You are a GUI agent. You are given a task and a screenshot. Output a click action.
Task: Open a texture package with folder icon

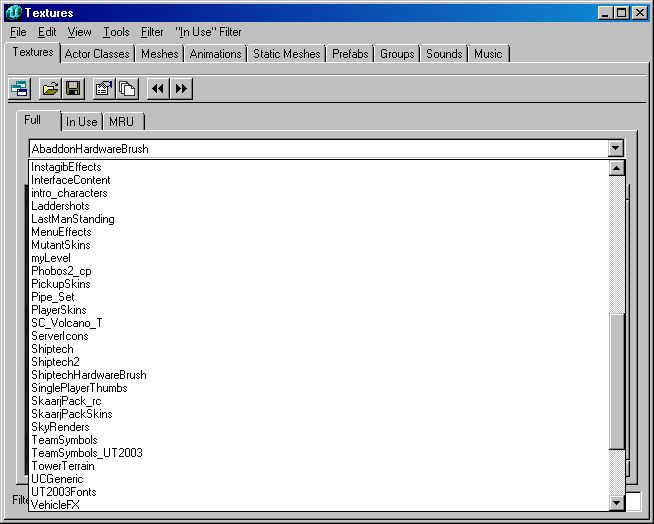pyautogui.click(x=50, y=88)
